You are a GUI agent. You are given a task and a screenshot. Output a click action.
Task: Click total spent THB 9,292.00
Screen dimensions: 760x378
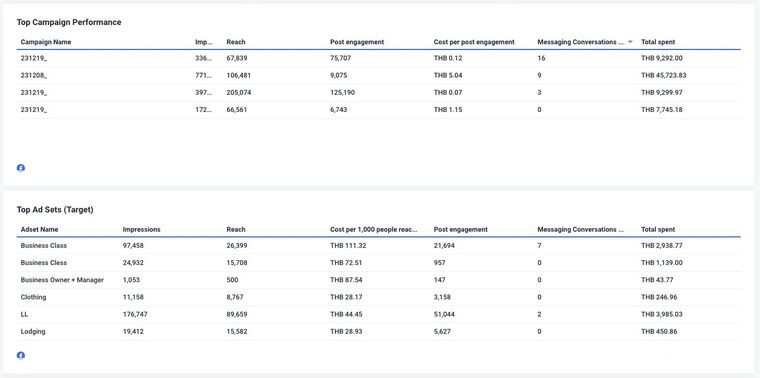(662, 58)
